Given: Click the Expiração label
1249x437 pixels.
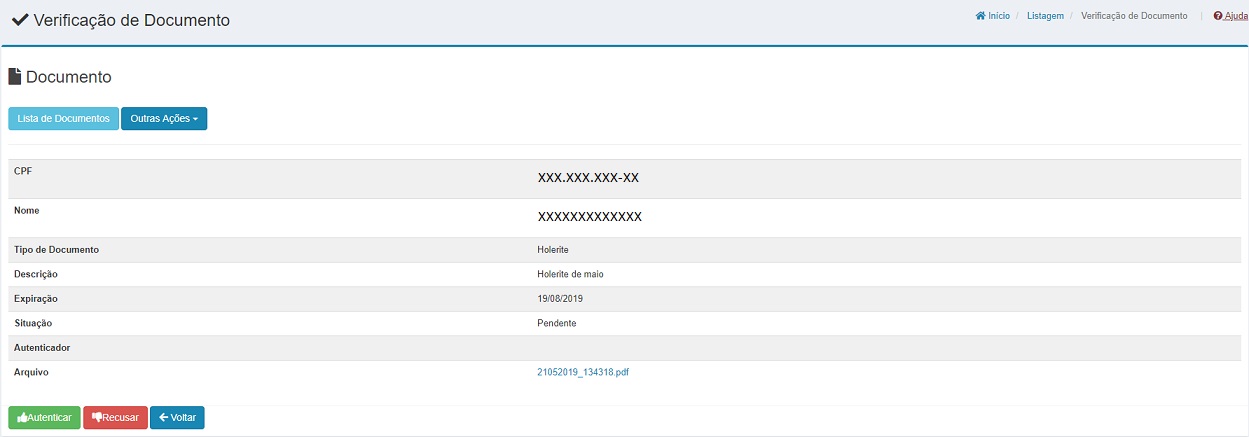Looking at the screenshot, I should 36,298.
